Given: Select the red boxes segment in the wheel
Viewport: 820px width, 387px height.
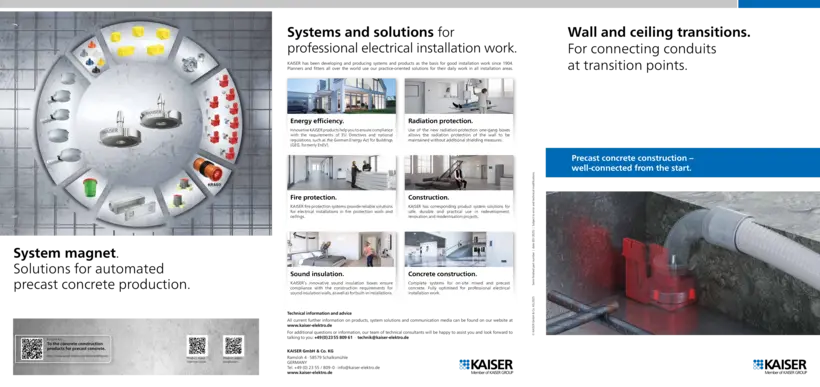Looking at the screenshot, I should (222, 116).
